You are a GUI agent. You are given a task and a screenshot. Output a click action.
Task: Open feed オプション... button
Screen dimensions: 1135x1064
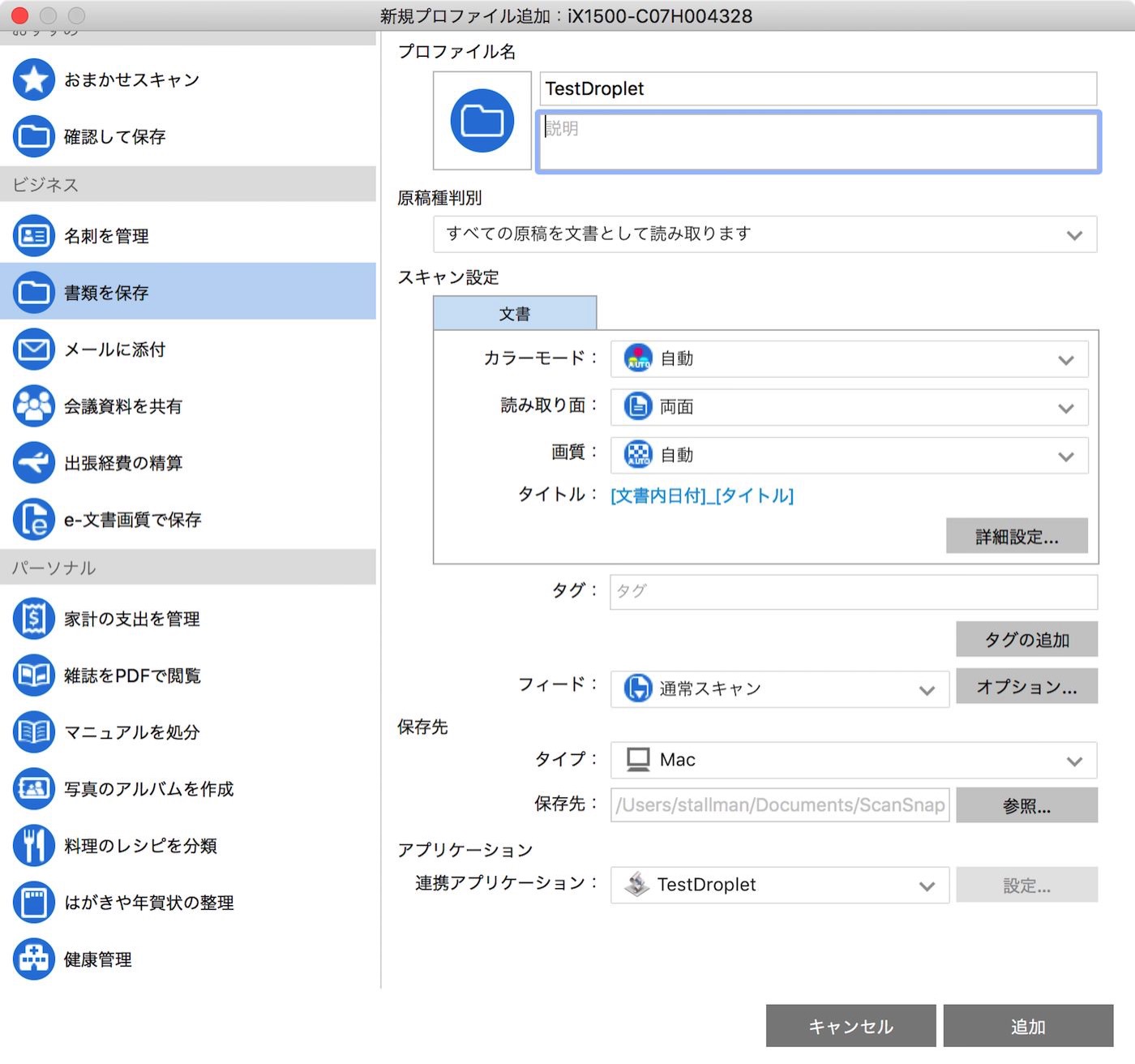[x=1027, y=686]
